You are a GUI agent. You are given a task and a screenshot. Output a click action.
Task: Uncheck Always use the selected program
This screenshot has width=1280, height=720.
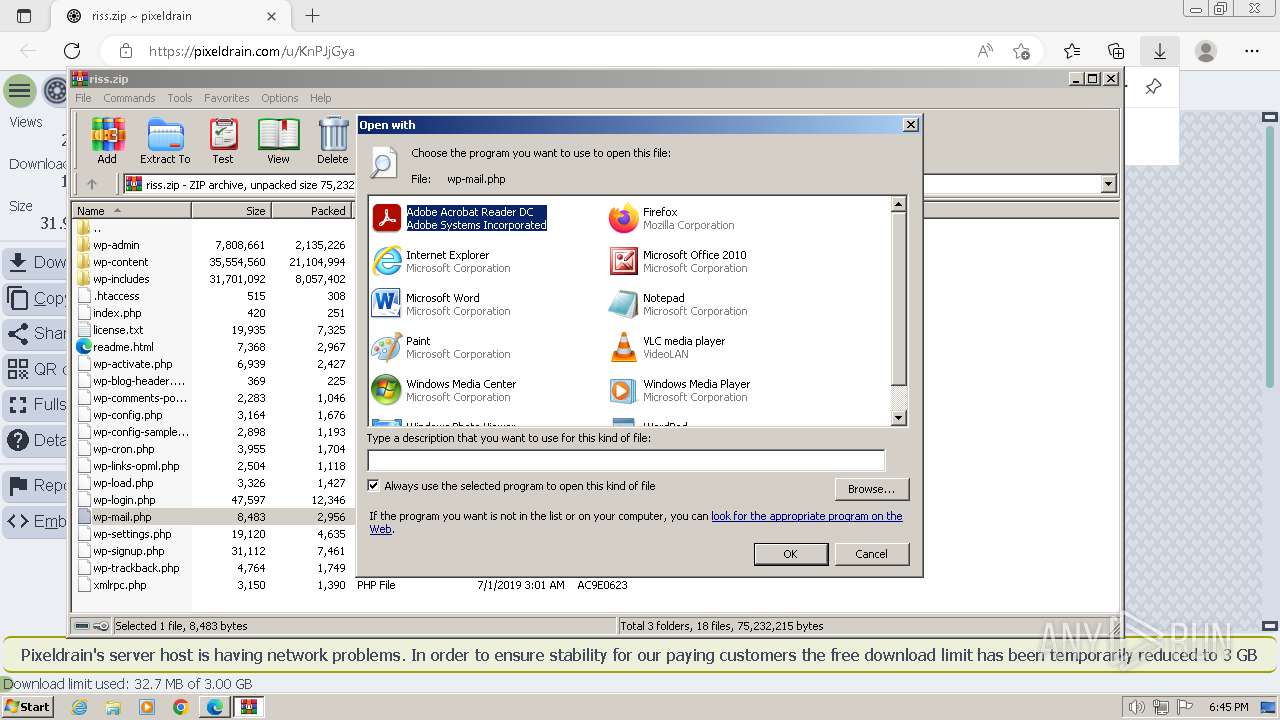373,486
